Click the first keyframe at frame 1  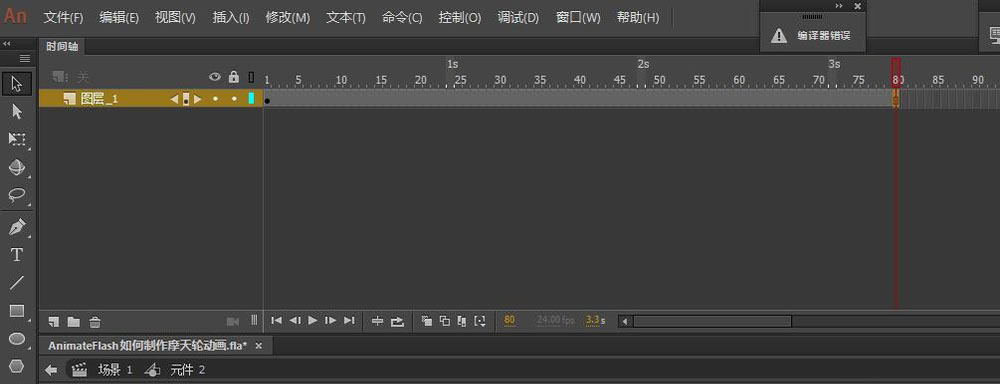(x=267, y=100)
